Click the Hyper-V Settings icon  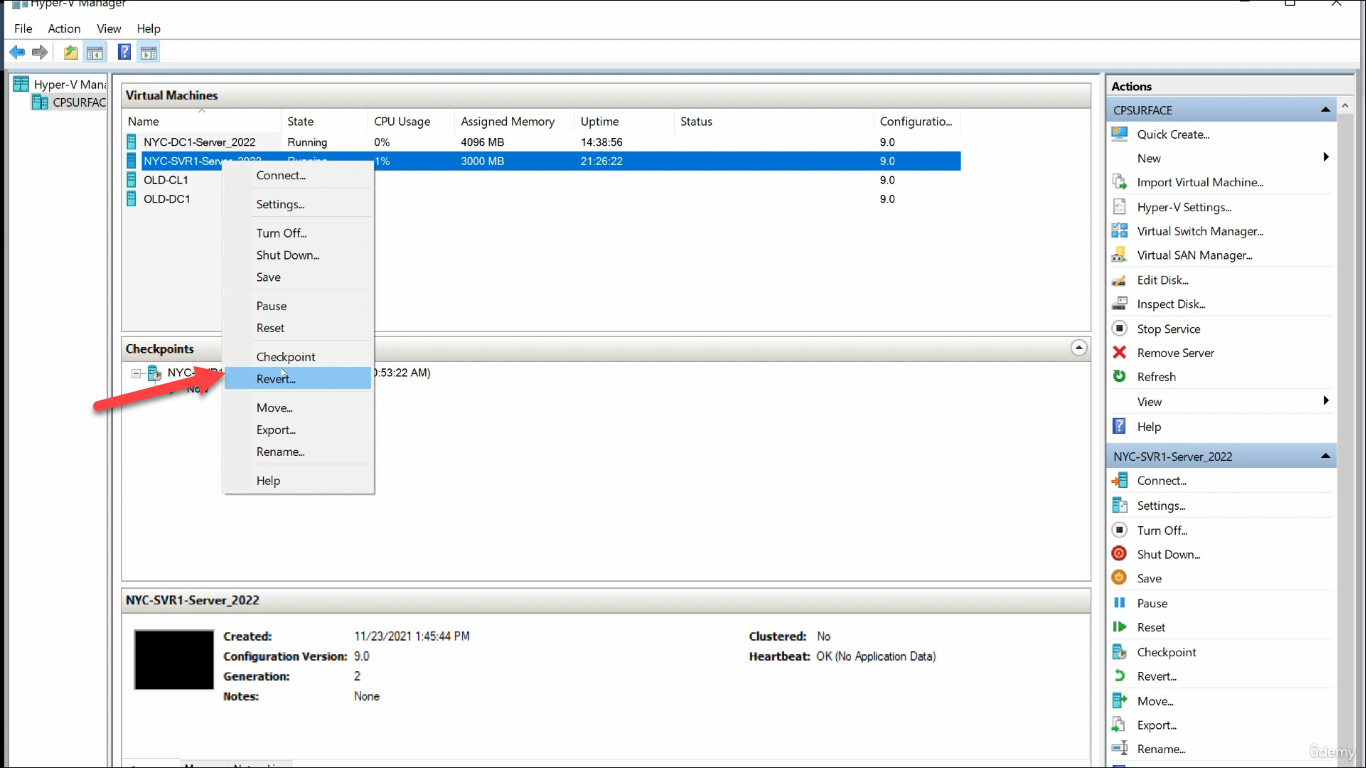[1119, 207]
